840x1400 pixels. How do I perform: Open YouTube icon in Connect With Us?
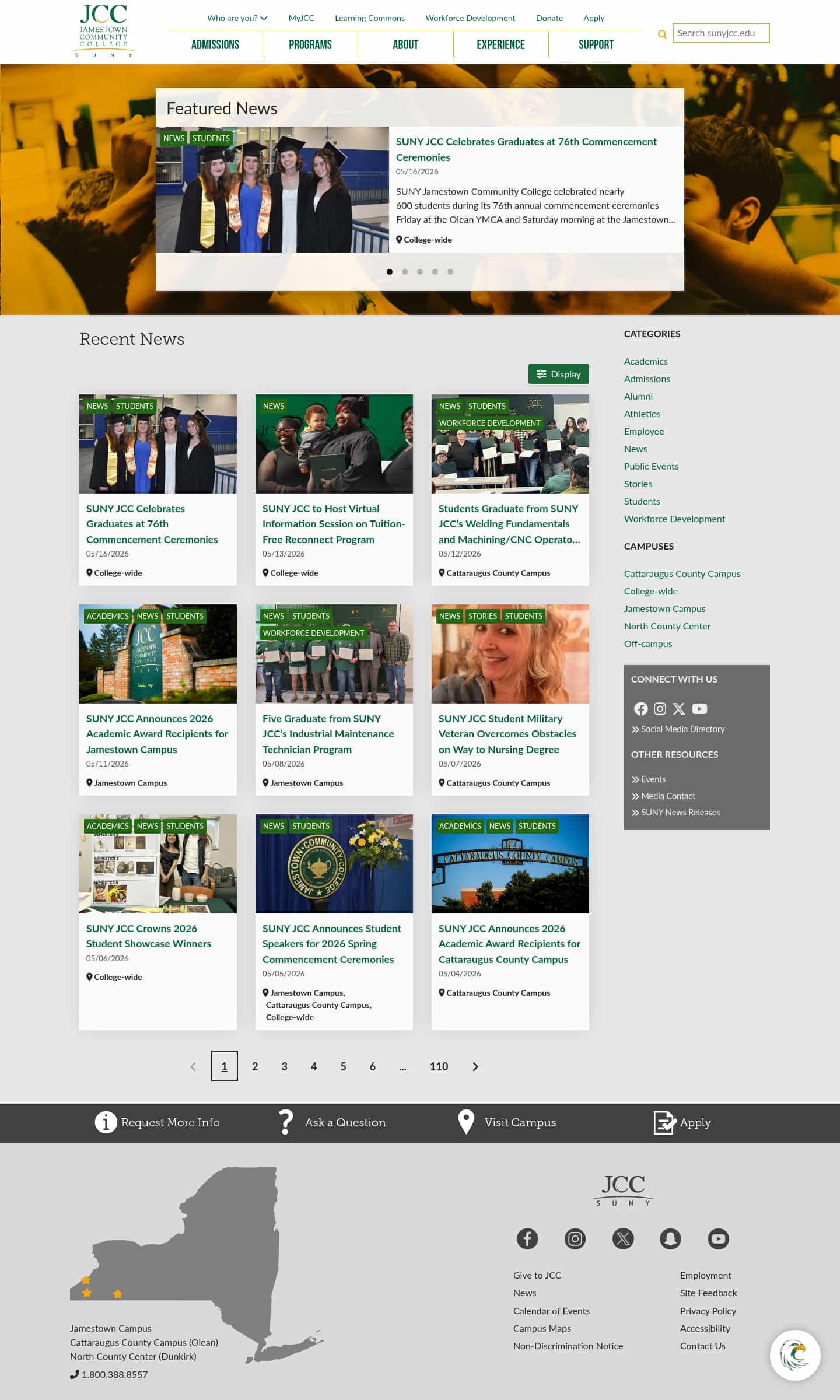pyautogui.click(x=699, y=709)
